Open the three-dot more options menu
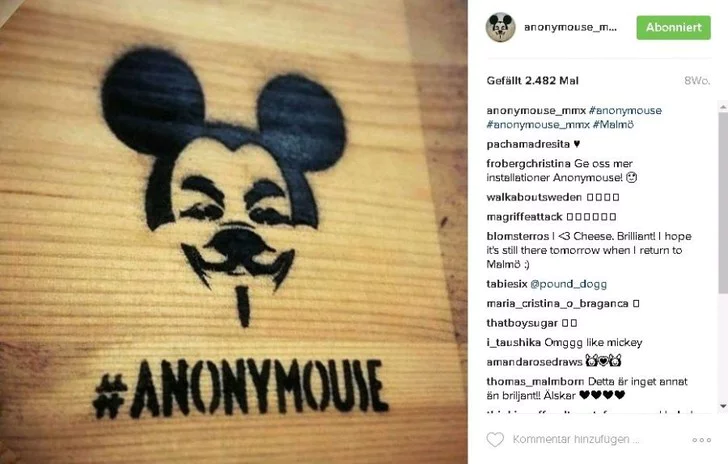The image size is (728, 464). 701,440
